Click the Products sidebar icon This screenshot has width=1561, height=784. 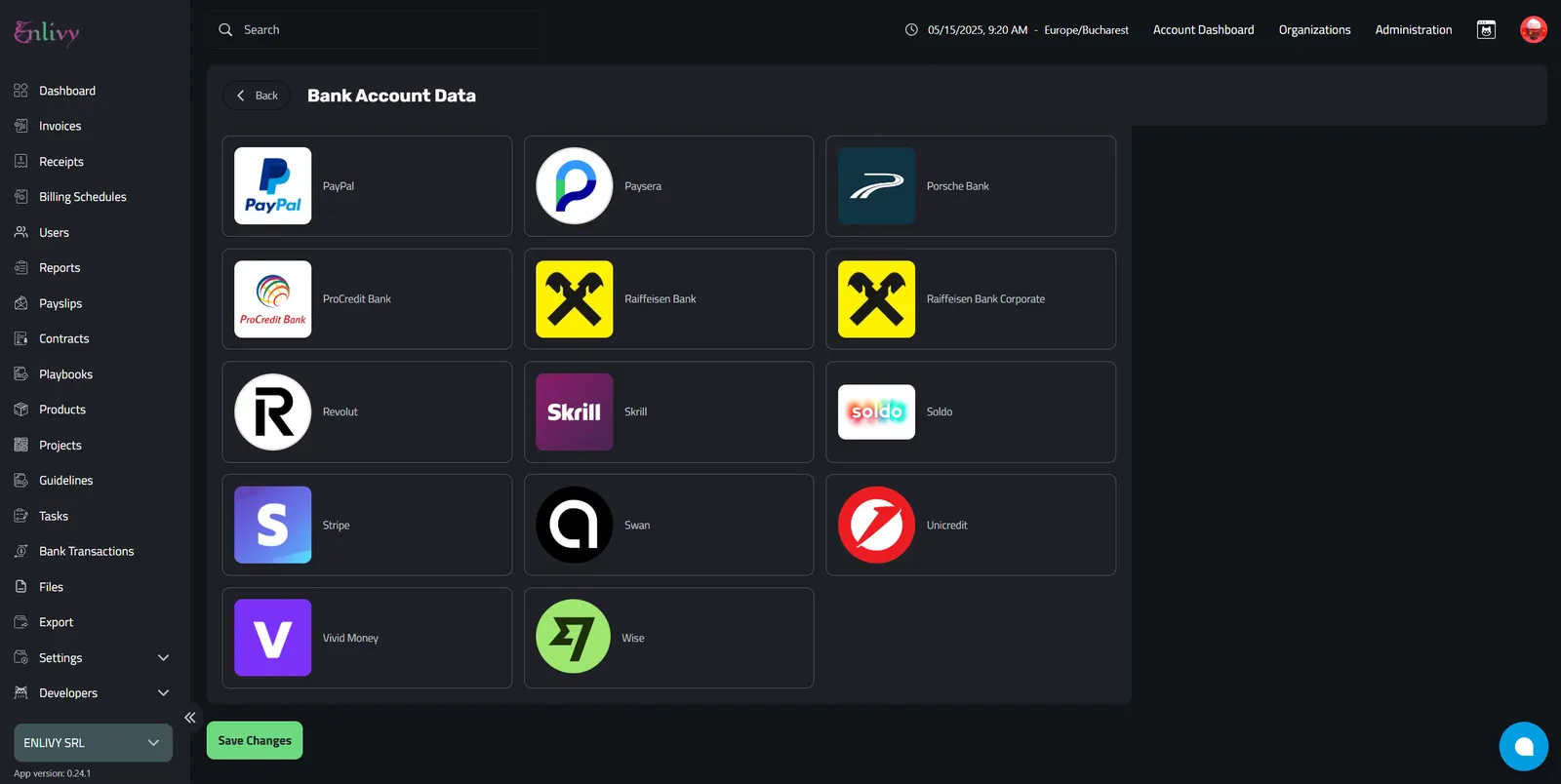[x=20, y=410]
